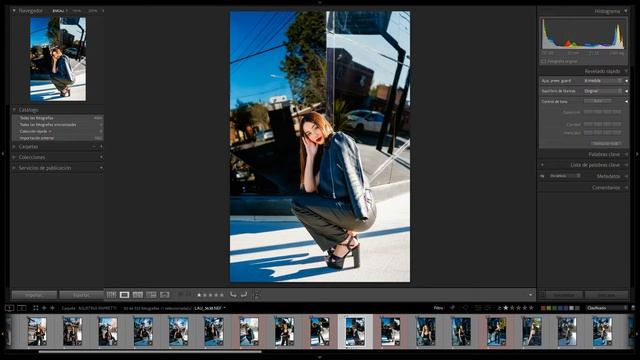Rotate photo clockwise

pos(244,295)
